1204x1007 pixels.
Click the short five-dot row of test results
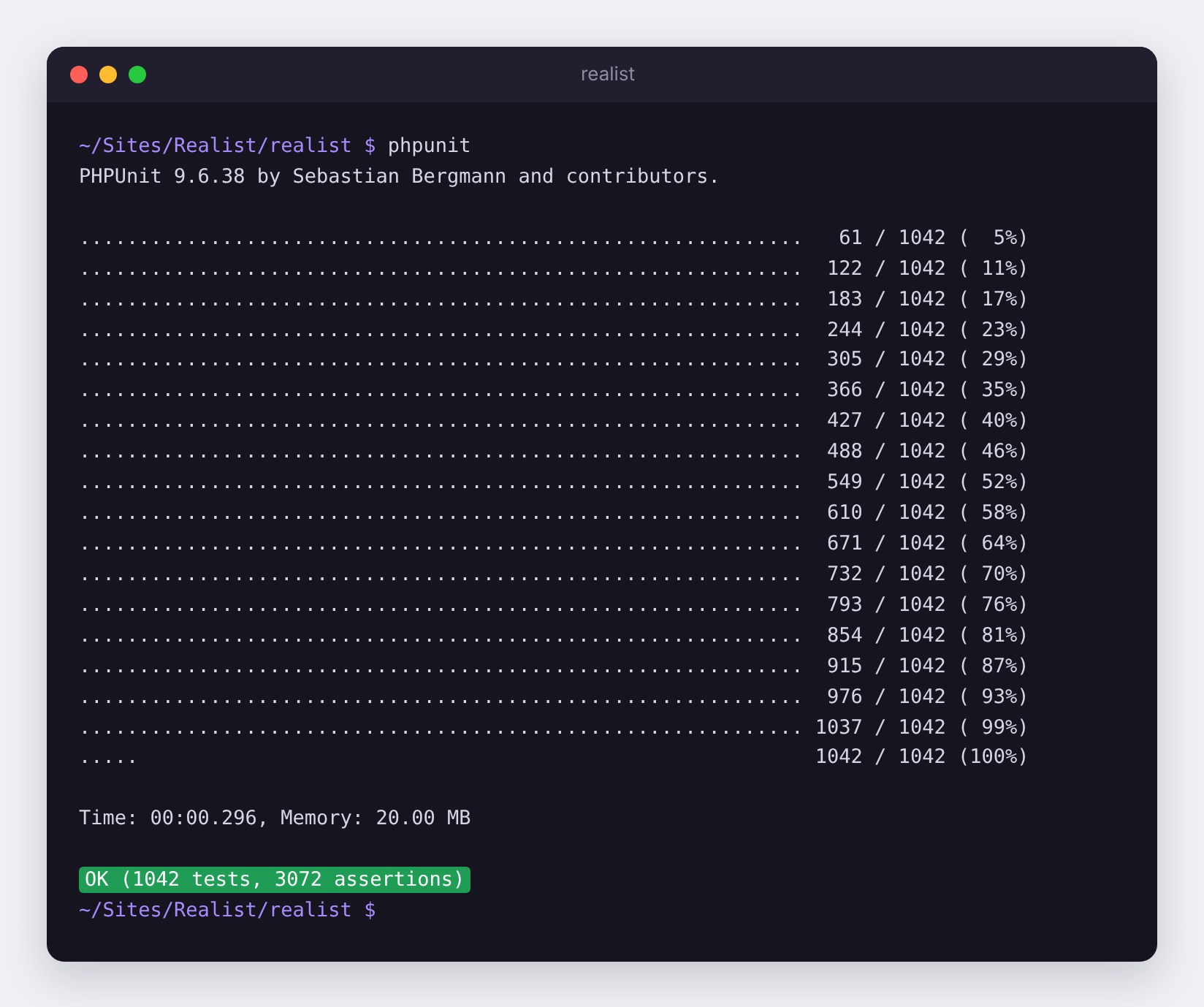point(108,761)
